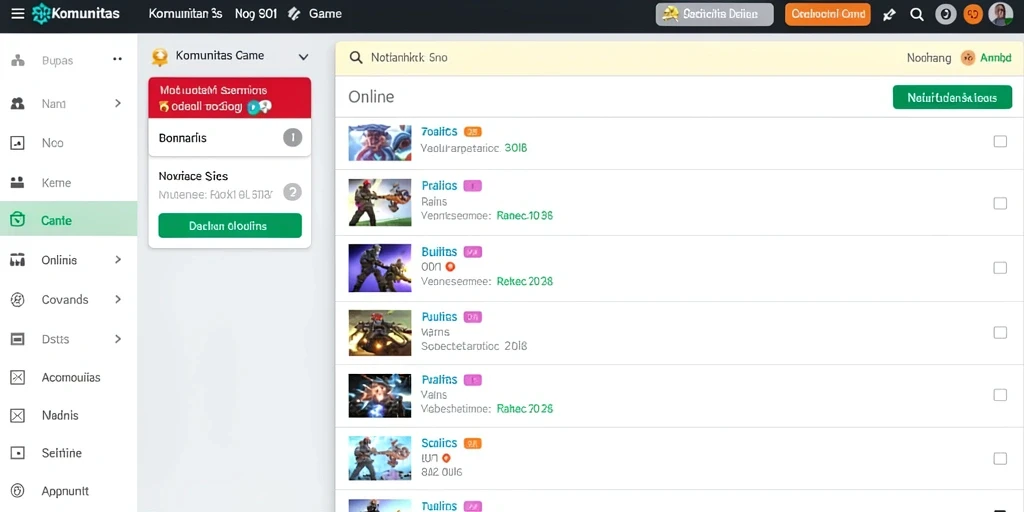Tick checkbox for Builics row
The height and width of the screenshot is (512, 1024).
[1000, 268]
